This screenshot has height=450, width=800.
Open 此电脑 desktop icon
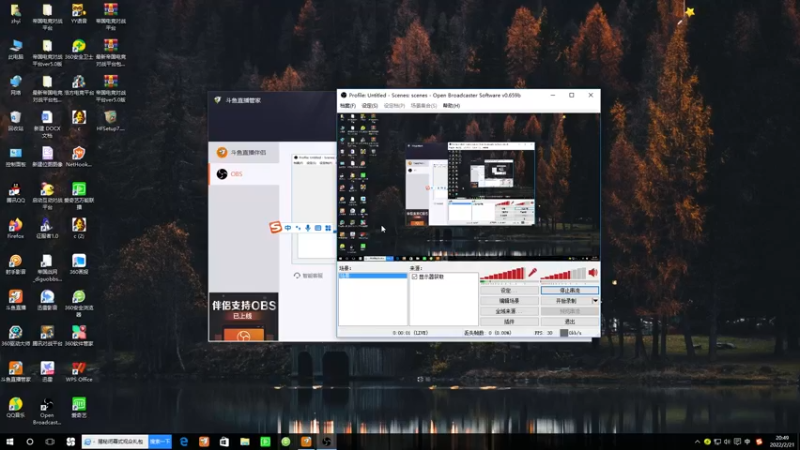pyautogui.click(x=16, y=49)
